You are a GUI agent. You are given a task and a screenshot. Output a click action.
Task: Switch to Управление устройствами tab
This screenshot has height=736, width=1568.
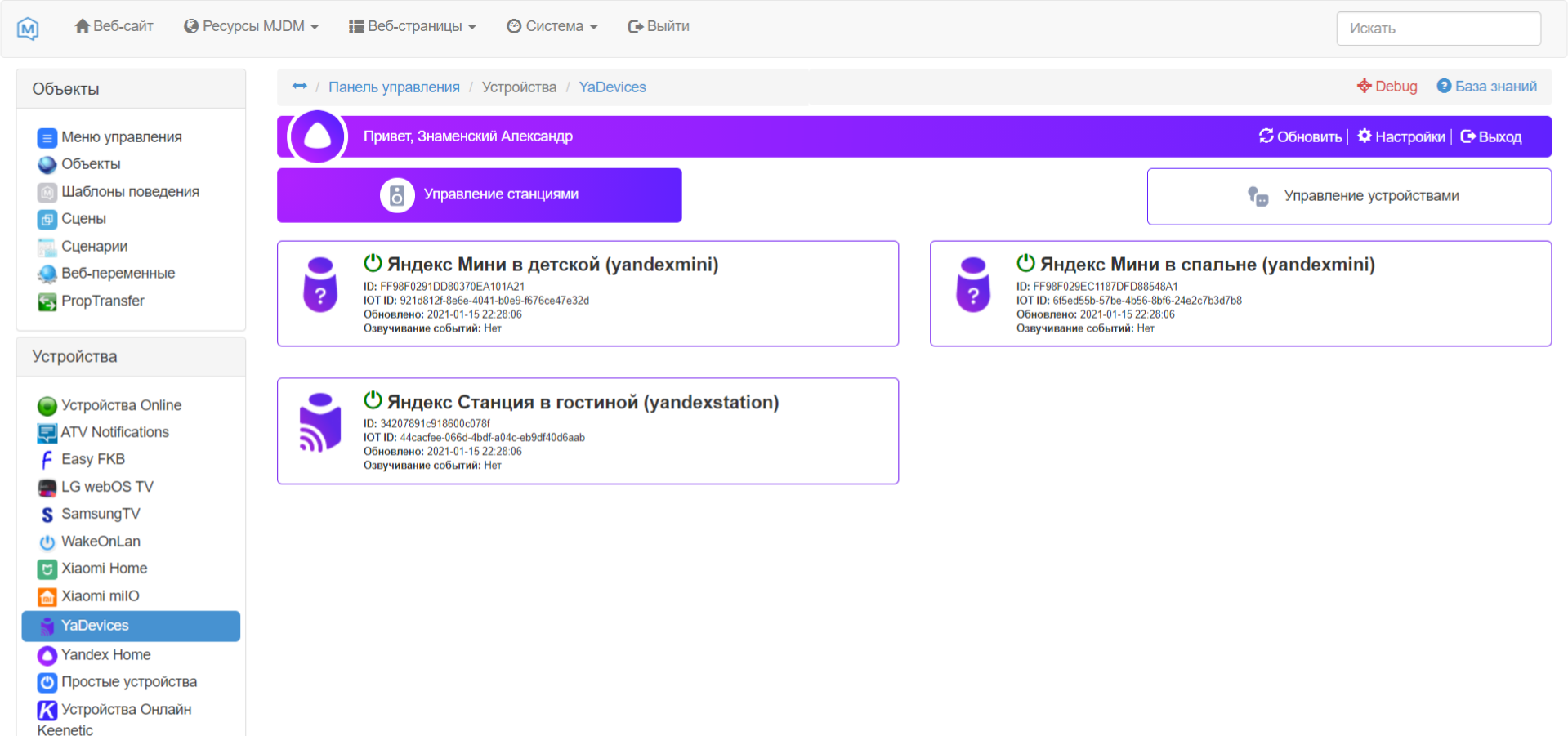click(1348, 195)
